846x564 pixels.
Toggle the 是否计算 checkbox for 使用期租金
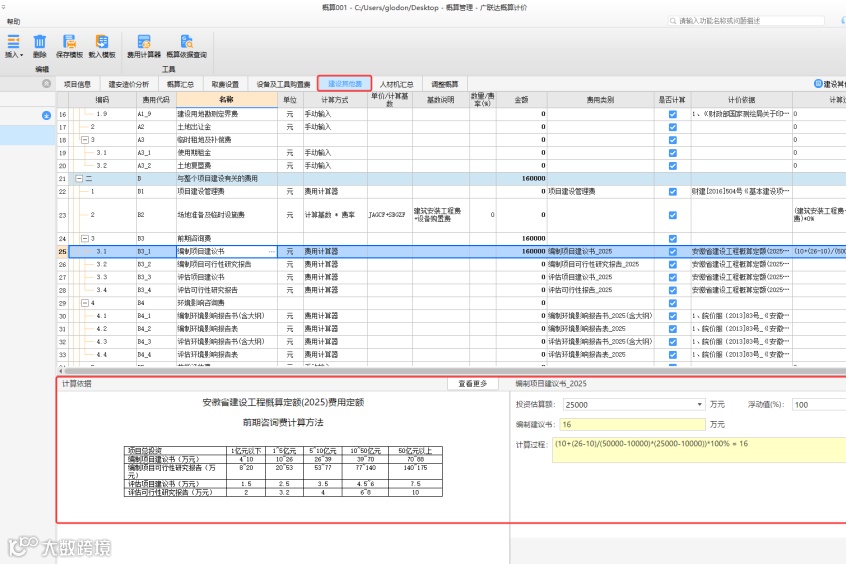pyautogui.click(x=672, y=153)
